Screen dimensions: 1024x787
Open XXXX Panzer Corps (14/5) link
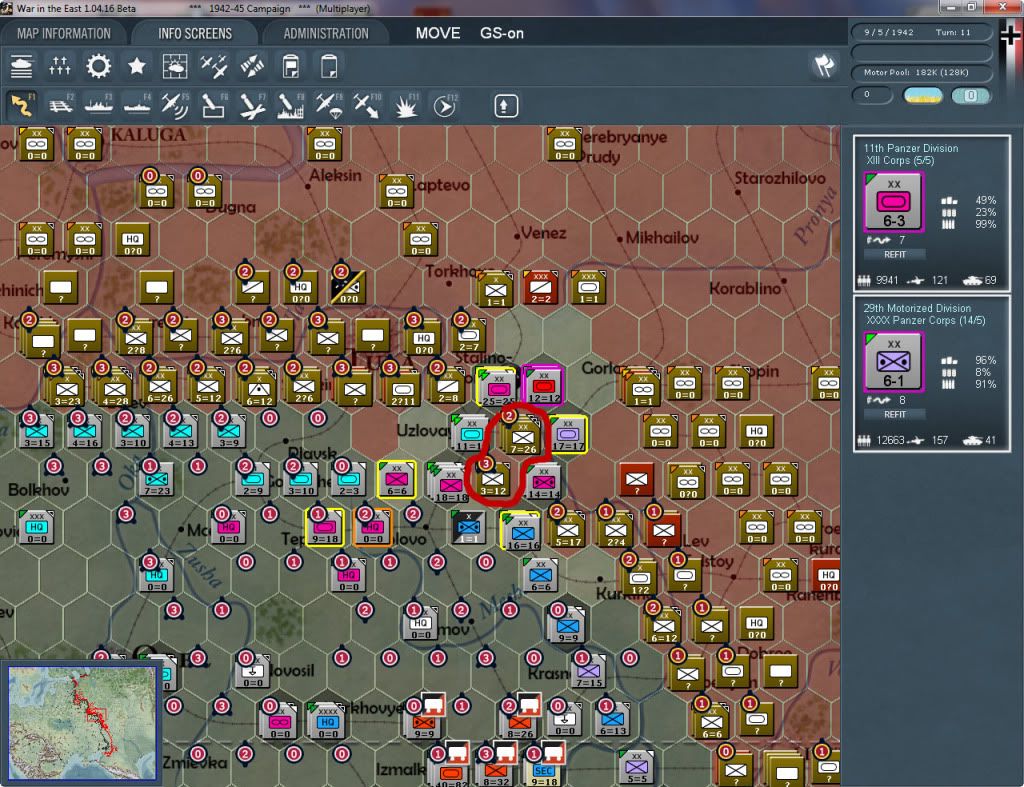click(x=925, y=321)
